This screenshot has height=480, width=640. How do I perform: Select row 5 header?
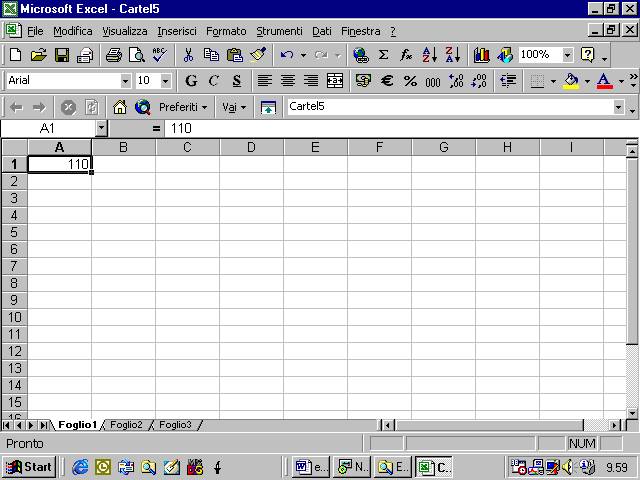(x=14, y=232)
